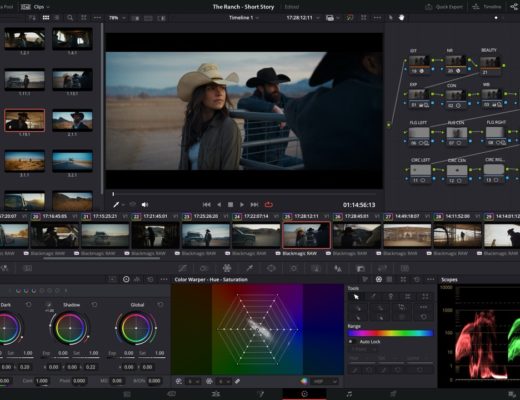Viewport: 520px width, 400px height.
Task: Toggle loop playback
Action: [269, 204]
